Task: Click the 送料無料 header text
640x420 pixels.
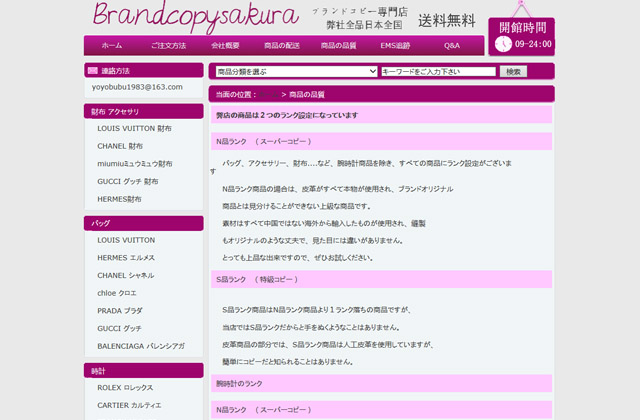Action: [447, 21]
